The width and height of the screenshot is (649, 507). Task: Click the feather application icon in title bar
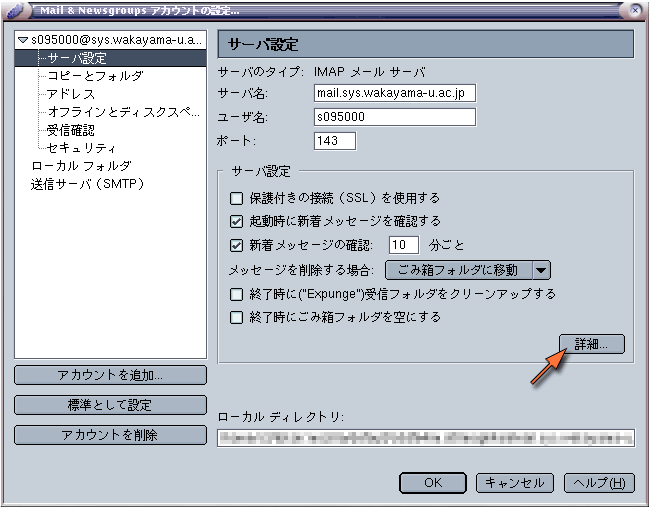point(17,10)
